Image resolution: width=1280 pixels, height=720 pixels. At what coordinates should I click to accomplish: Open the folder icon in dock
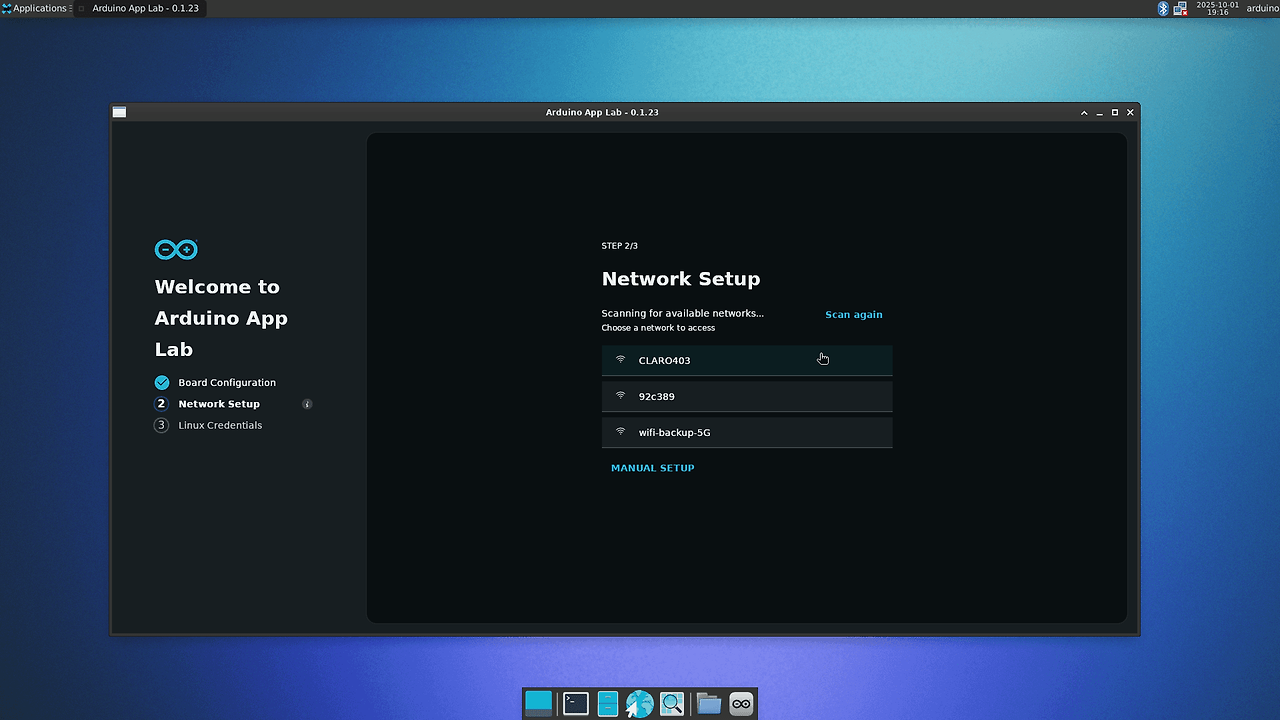coord(709,704)
